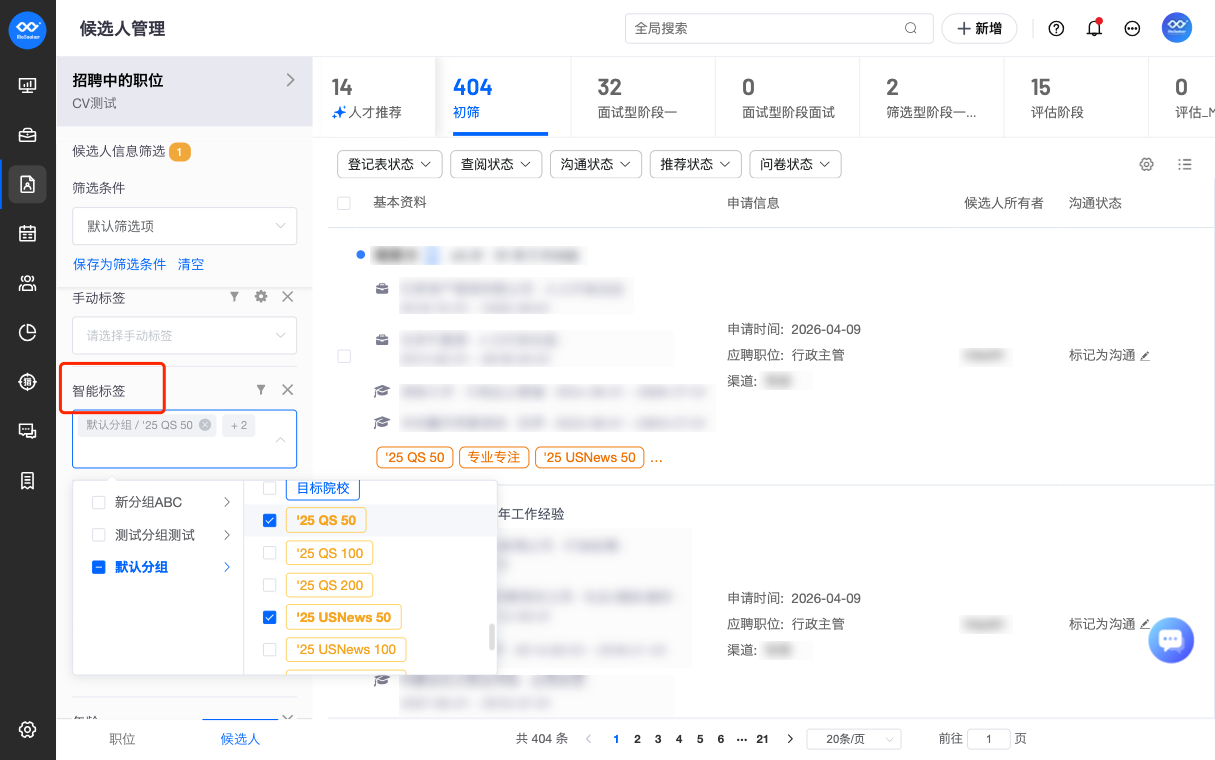The width and height of the screenshot is (1215, 760).
Task: Switch to the 面试型阶段面试 tab
Action: [788, 97]
